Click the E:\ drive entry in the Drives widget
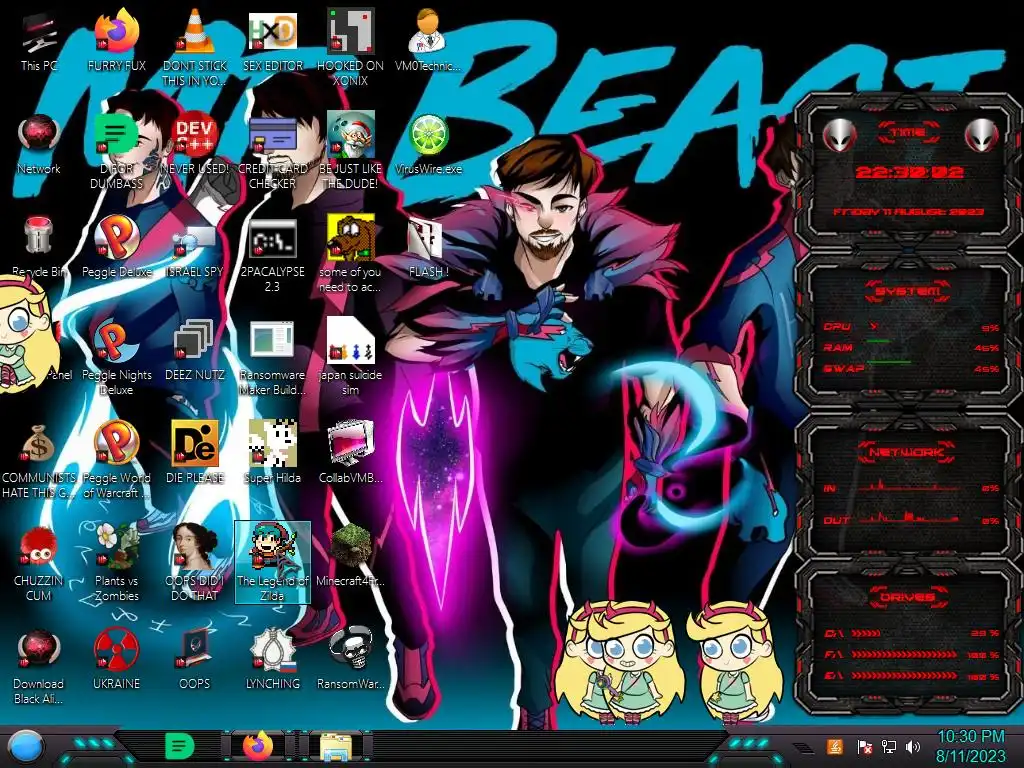Screen dimensions: 1024x768 911,676
